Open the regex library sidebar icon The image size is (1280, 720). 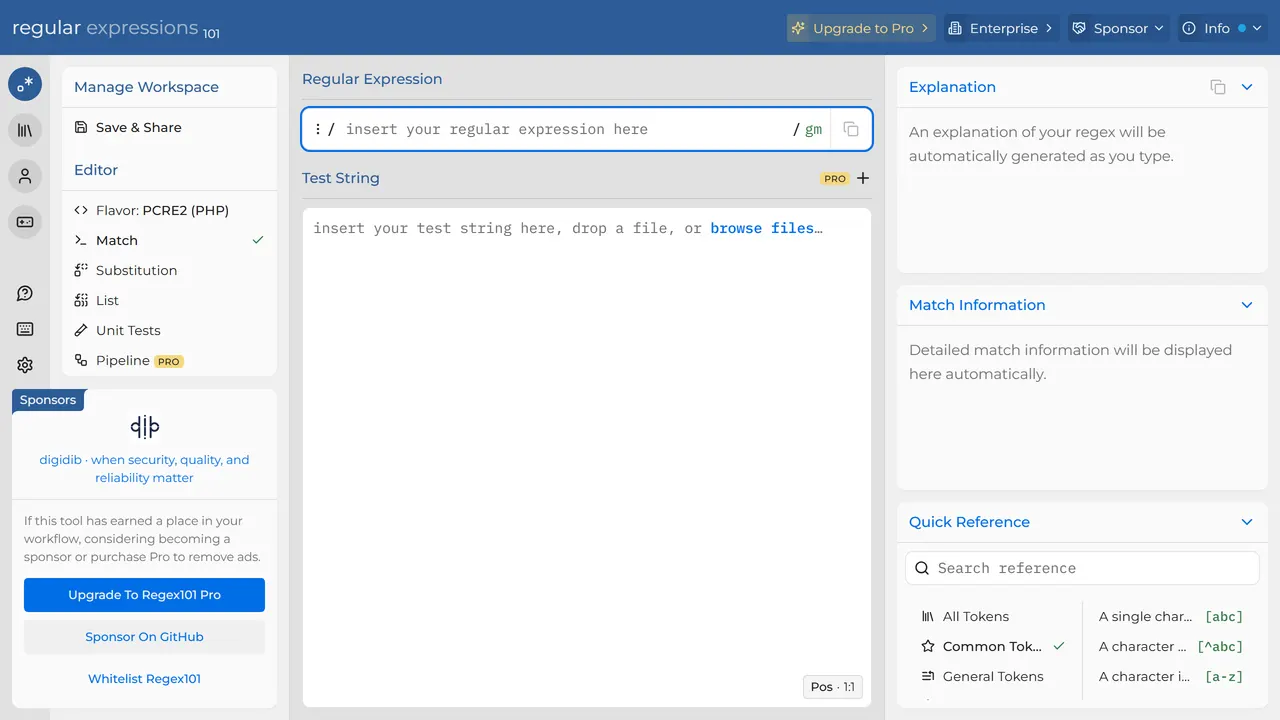(x=25, y=130)
